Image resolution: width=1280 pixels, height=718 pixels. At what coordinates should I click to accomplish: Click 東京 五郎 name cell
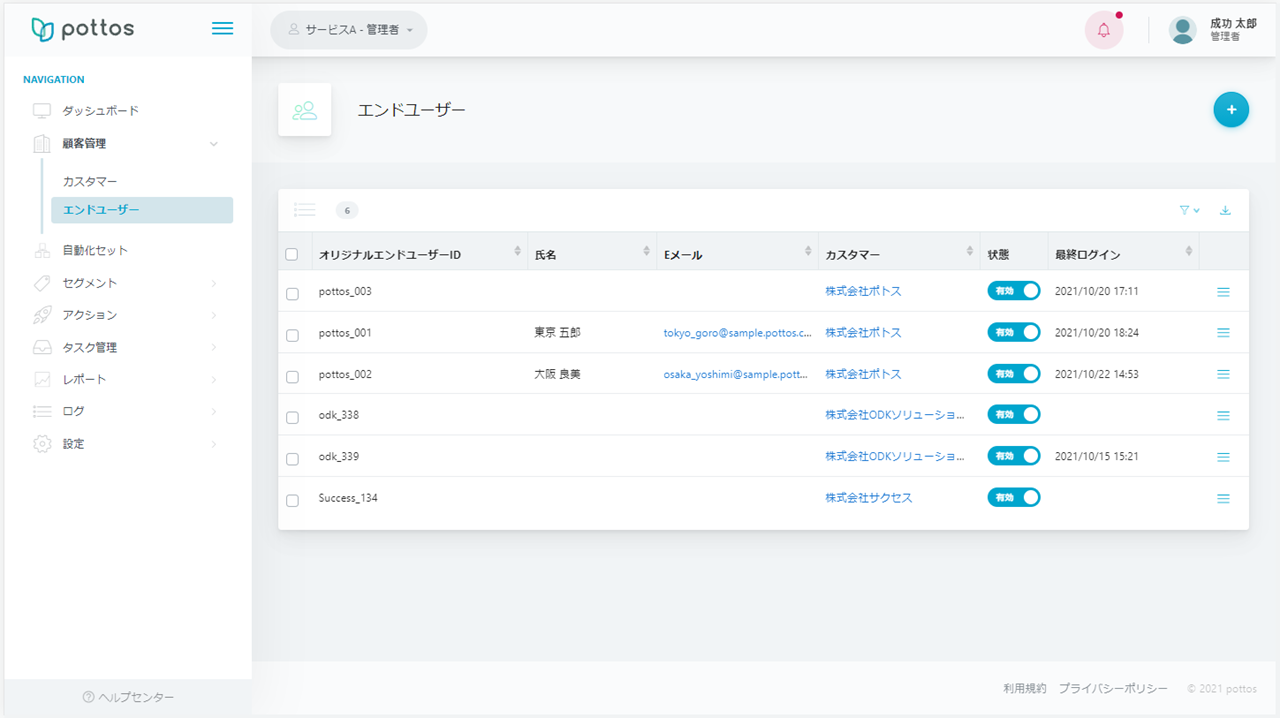pyautogui.click(x=558, y=333)
